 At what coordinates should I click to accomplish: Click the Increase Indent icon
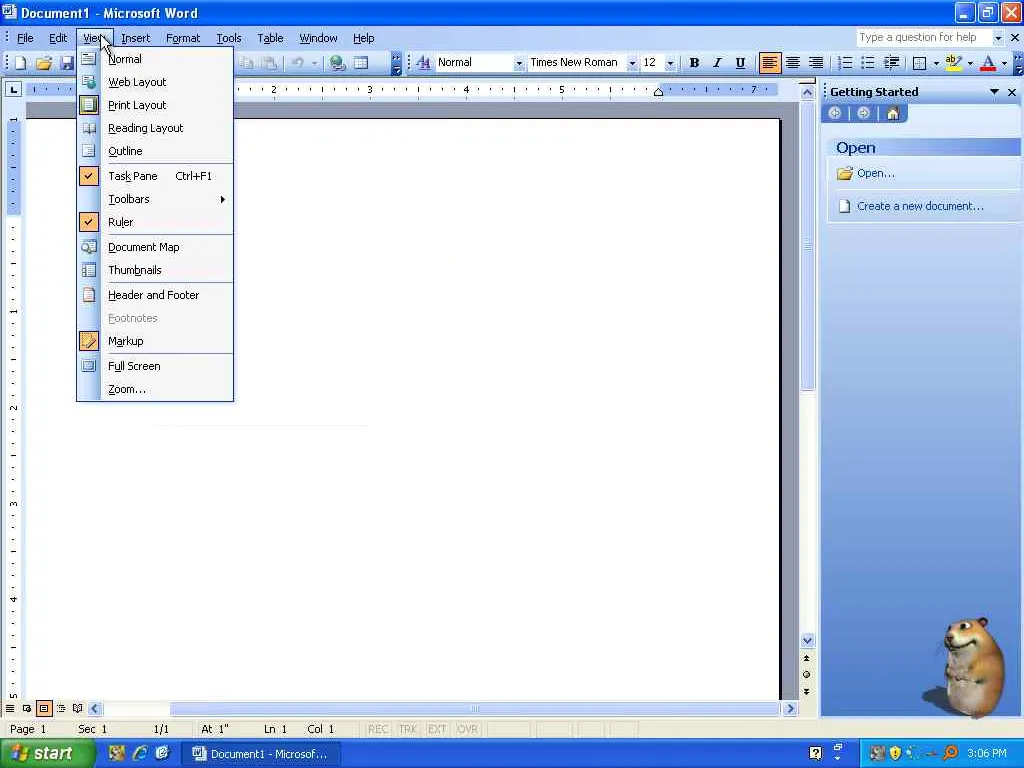[x=891, y=63]
